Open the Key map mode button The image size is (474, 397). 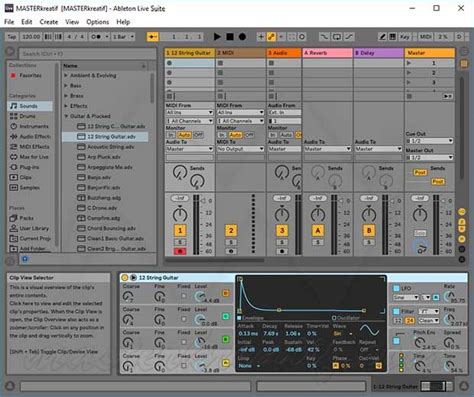coord(404,37)
